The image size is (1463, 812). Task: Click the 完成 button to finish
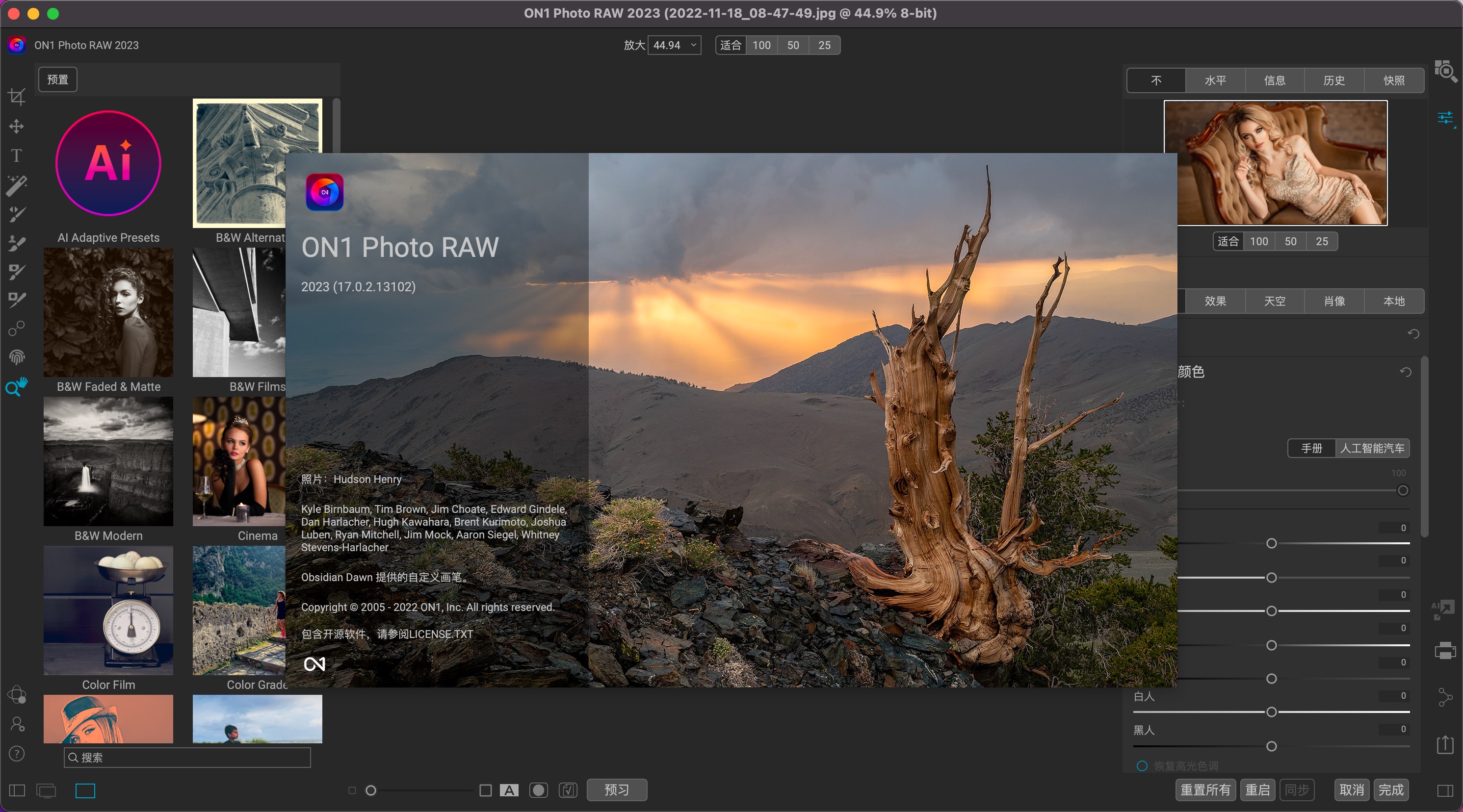tap(1391, 789)
